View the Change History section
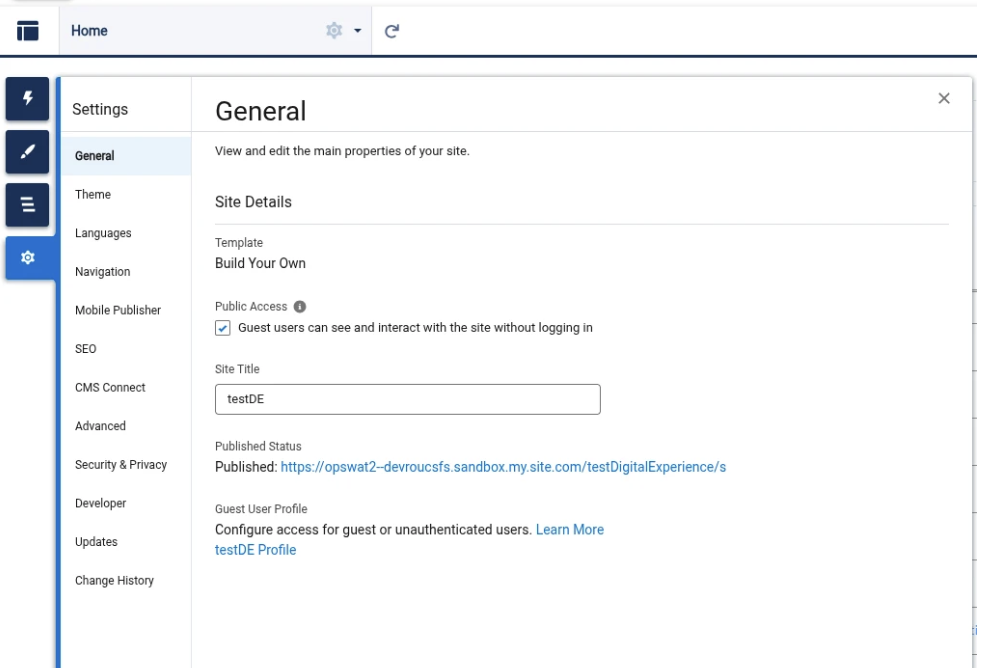 tap(114, 581)
